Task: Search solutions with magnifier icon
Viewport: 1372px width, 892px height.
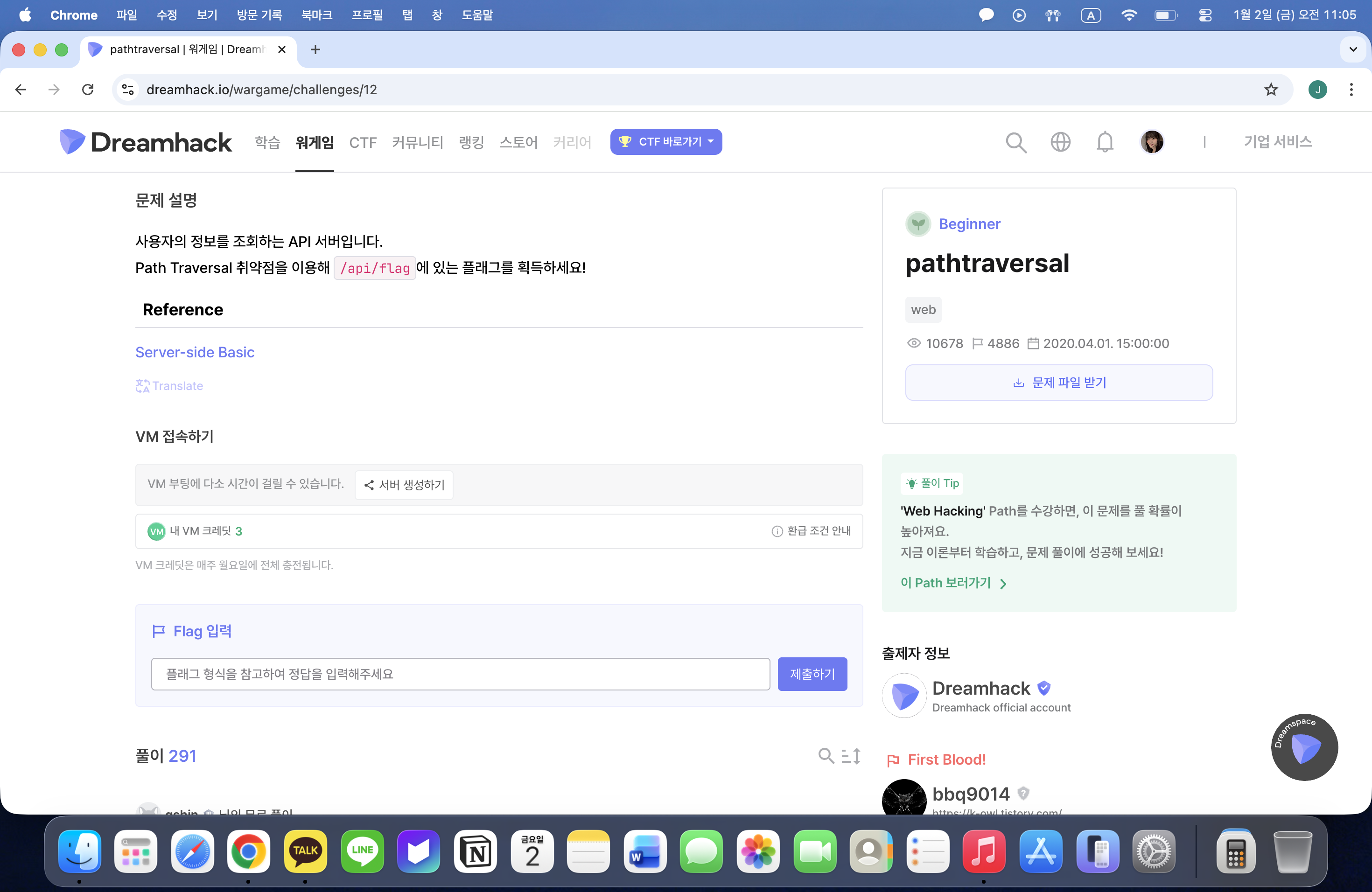Action: click(x=826, y=756)
